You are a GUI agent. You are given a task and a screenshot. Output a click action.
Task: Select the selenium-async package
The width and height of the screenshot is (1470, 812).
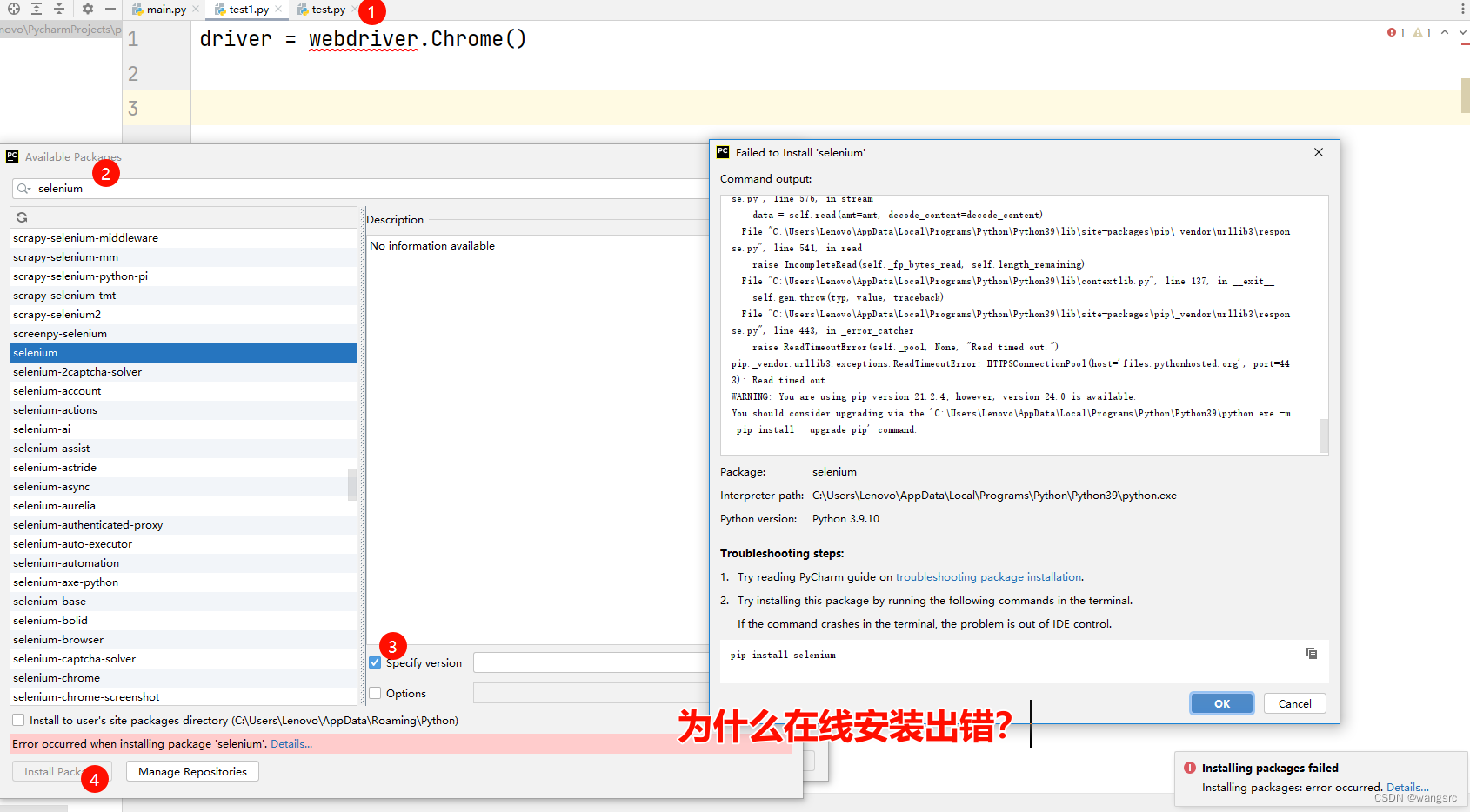tap(184, 486)
